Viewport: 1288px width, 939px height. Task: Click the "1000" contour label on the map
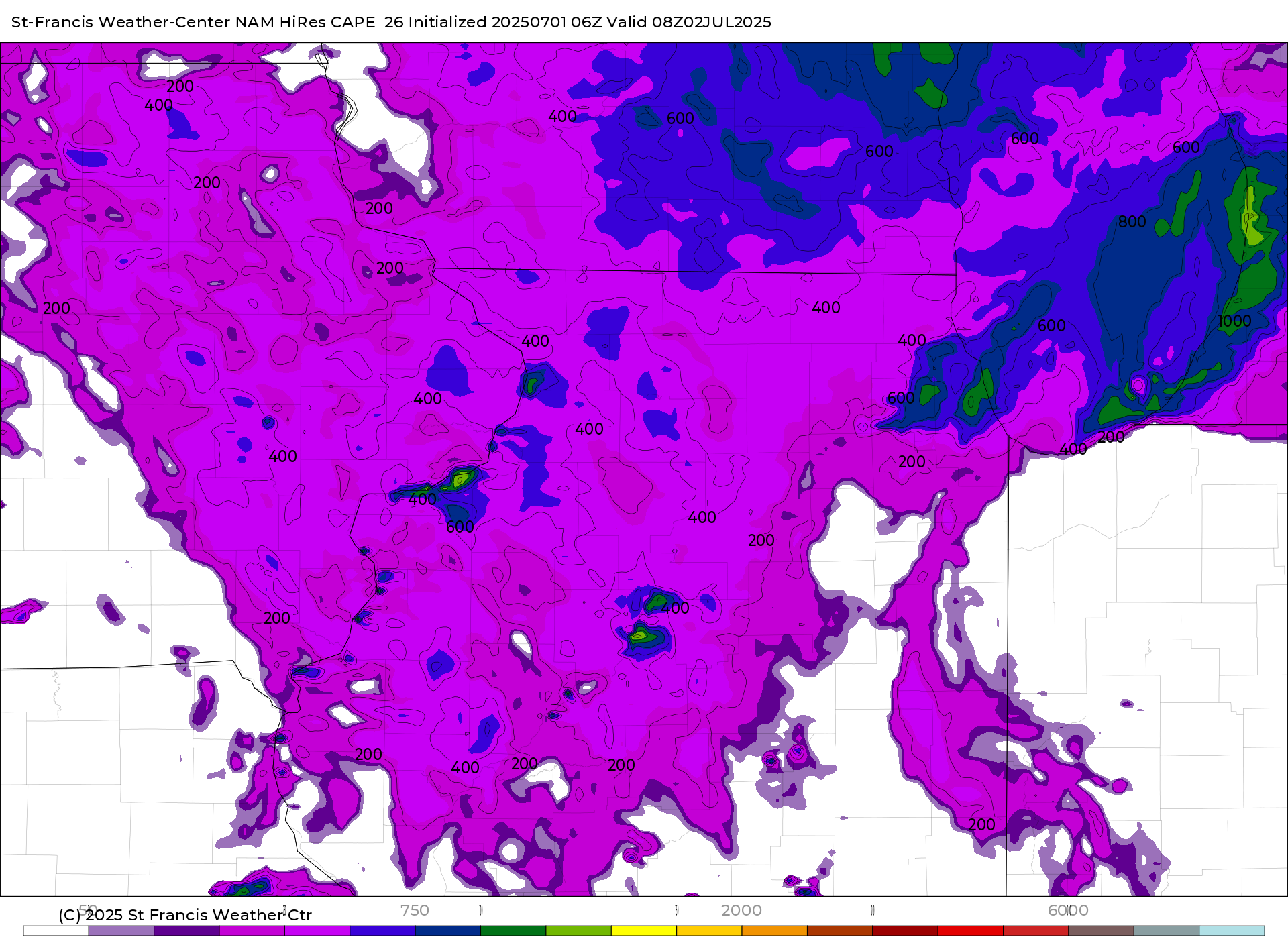point(1234,321)
